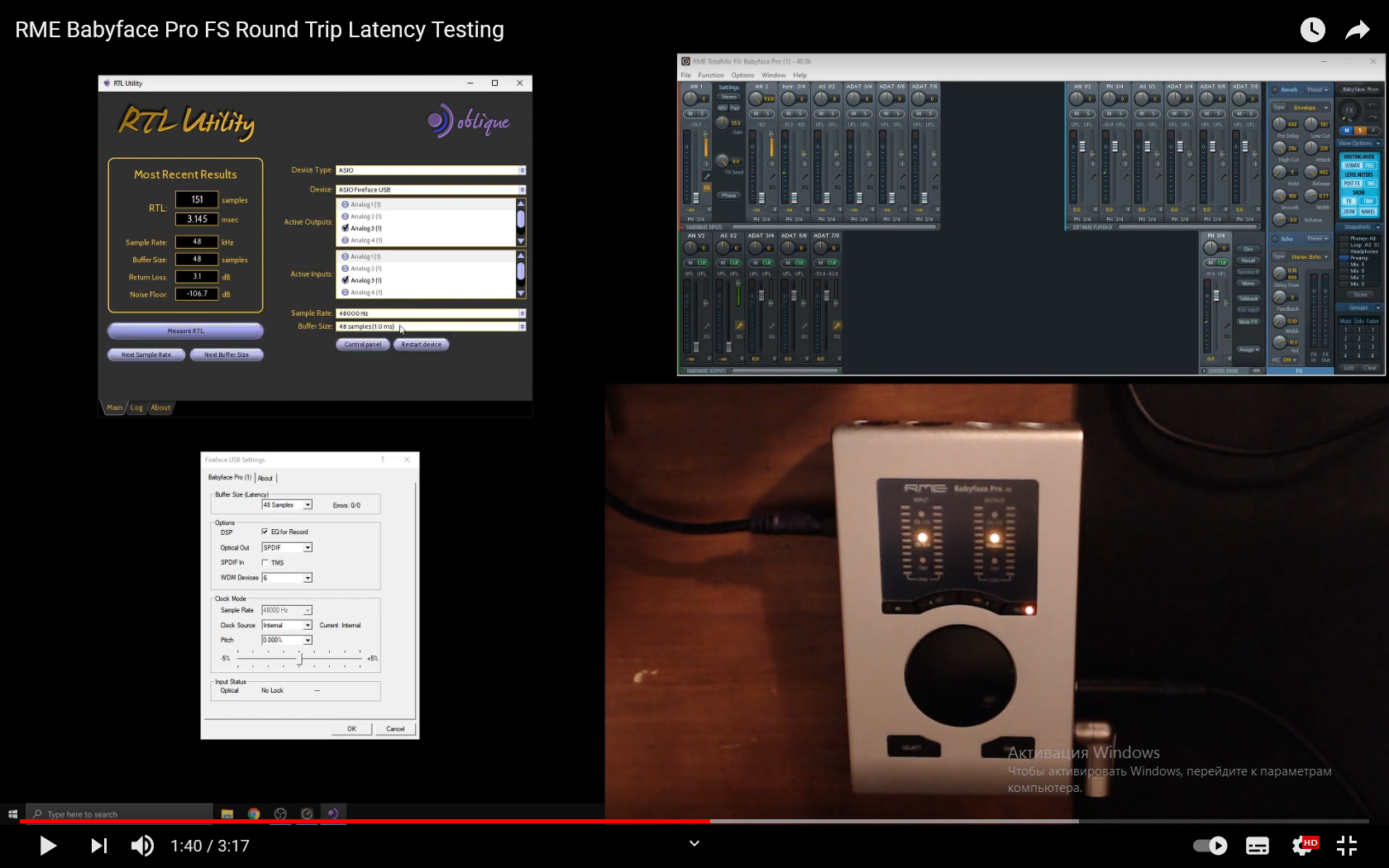Enable Echo power toggle
Image resolution: width=1389 pixels, height=868 pixels.
pos(1275,239)
